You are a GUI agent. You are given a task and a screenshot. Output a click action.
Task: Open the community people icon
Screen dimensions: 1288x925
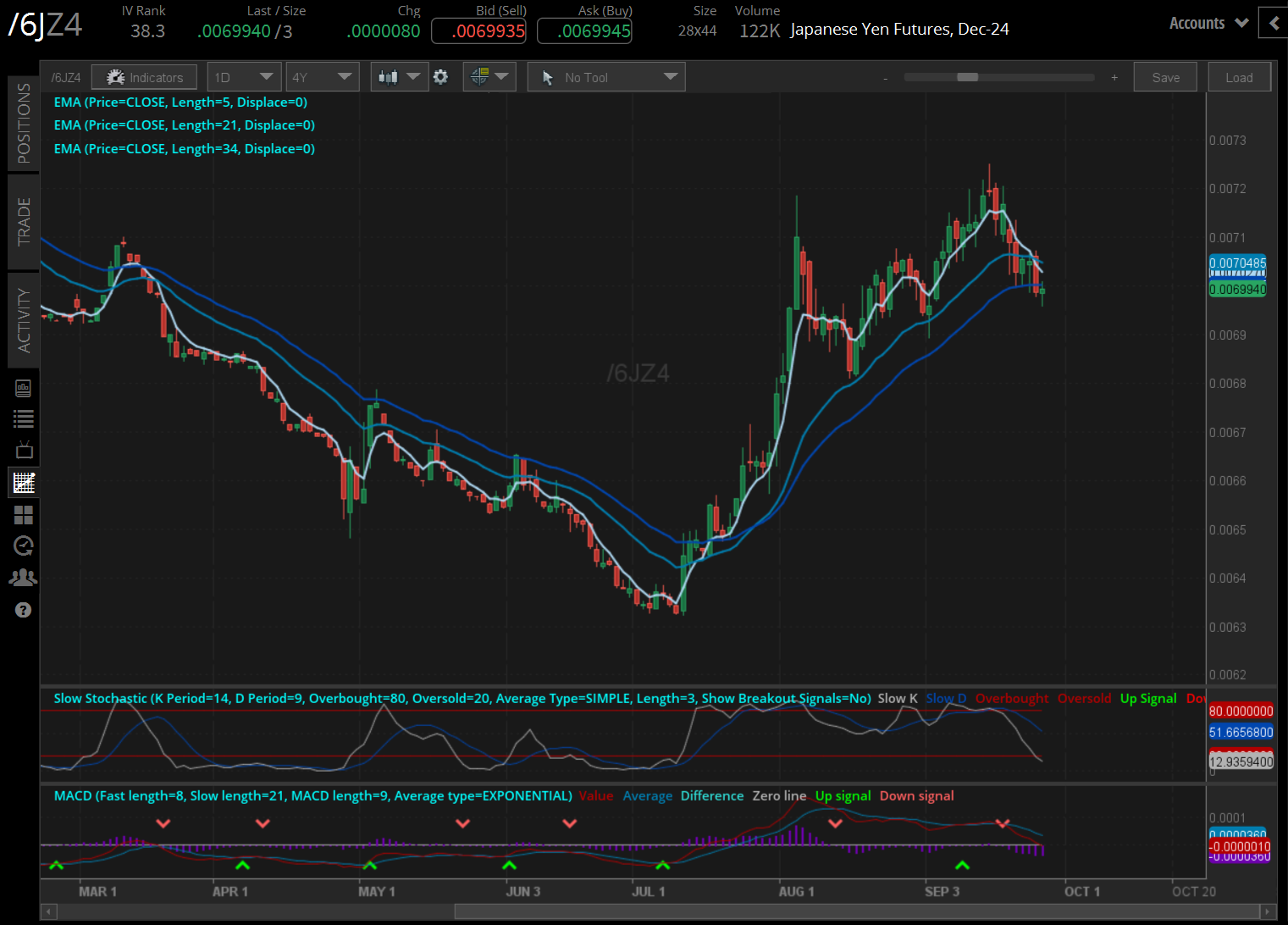tap(24, 578)
